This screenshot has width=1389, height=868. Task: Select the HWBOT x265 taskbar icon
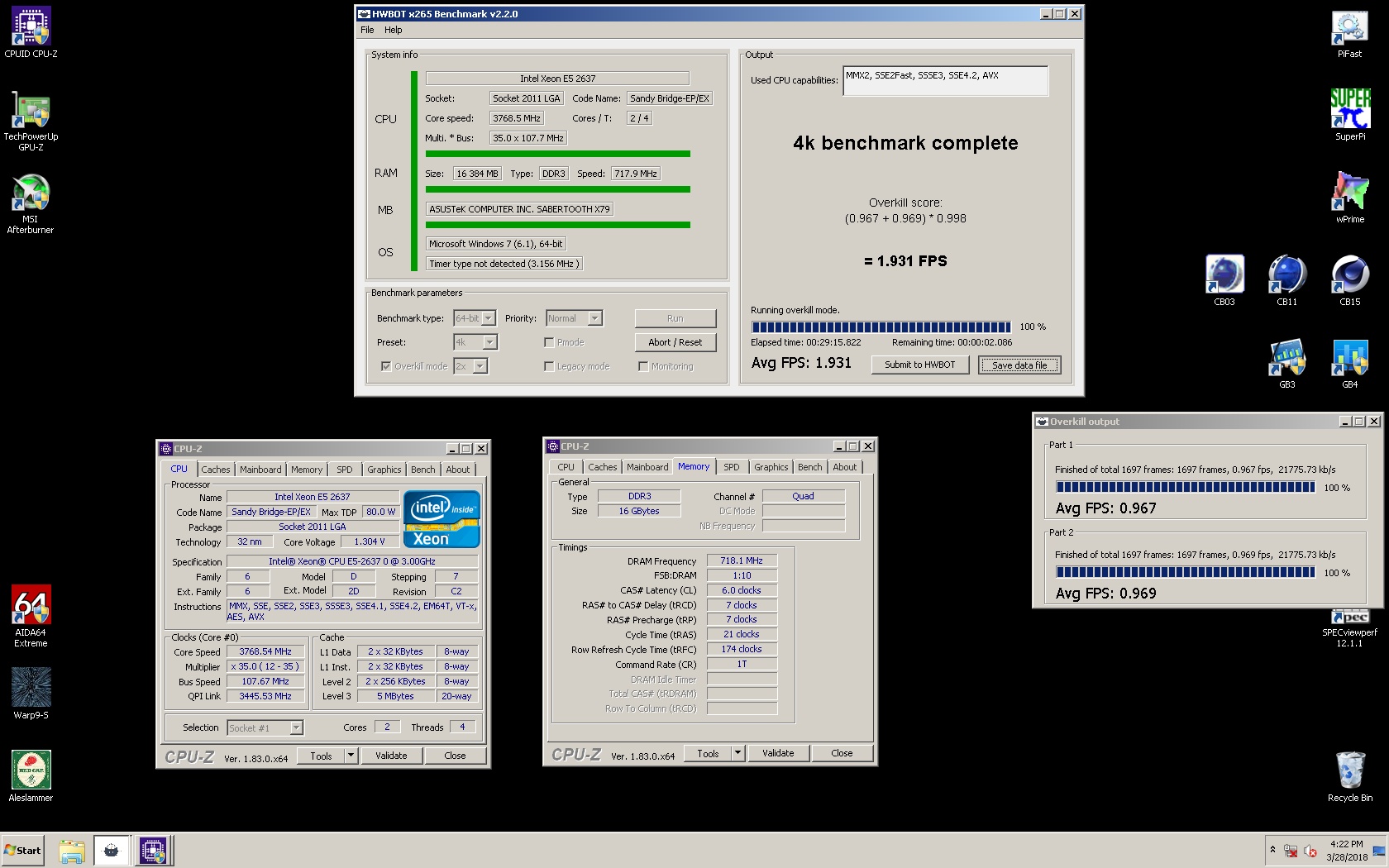coord(112,851)
